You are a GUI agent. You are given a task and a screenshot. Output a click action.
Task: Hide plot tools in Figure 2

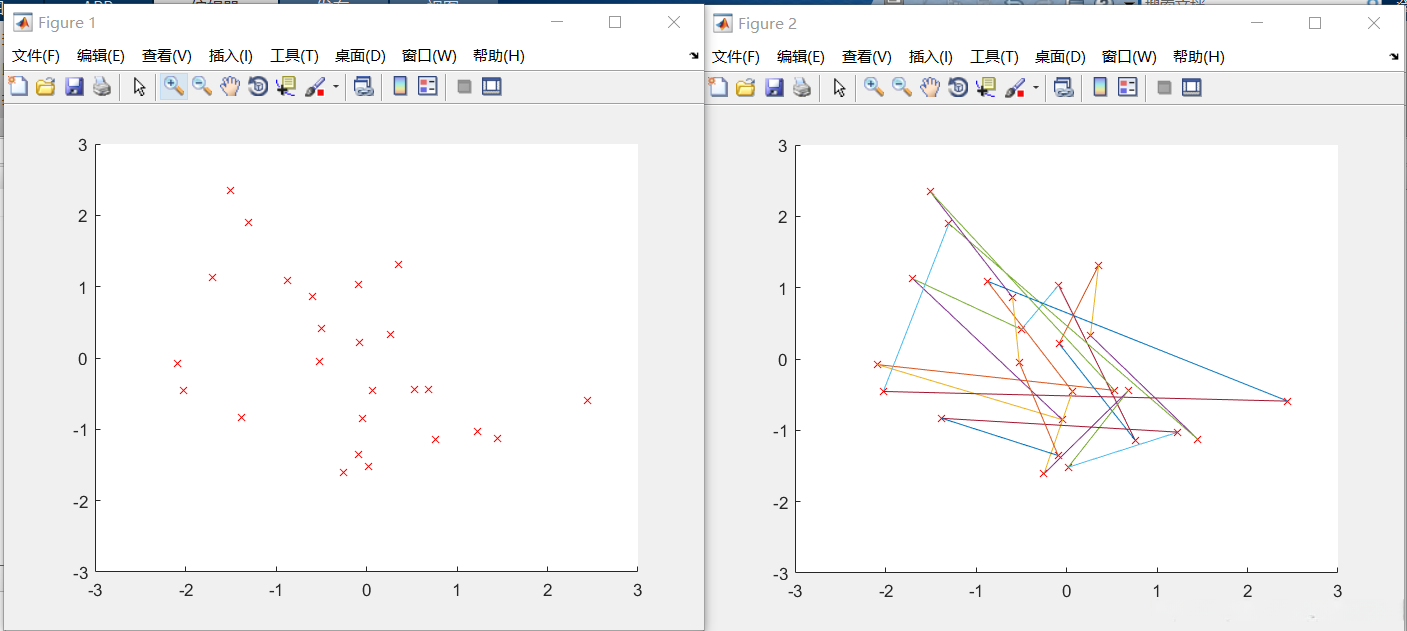point(1164,88)
